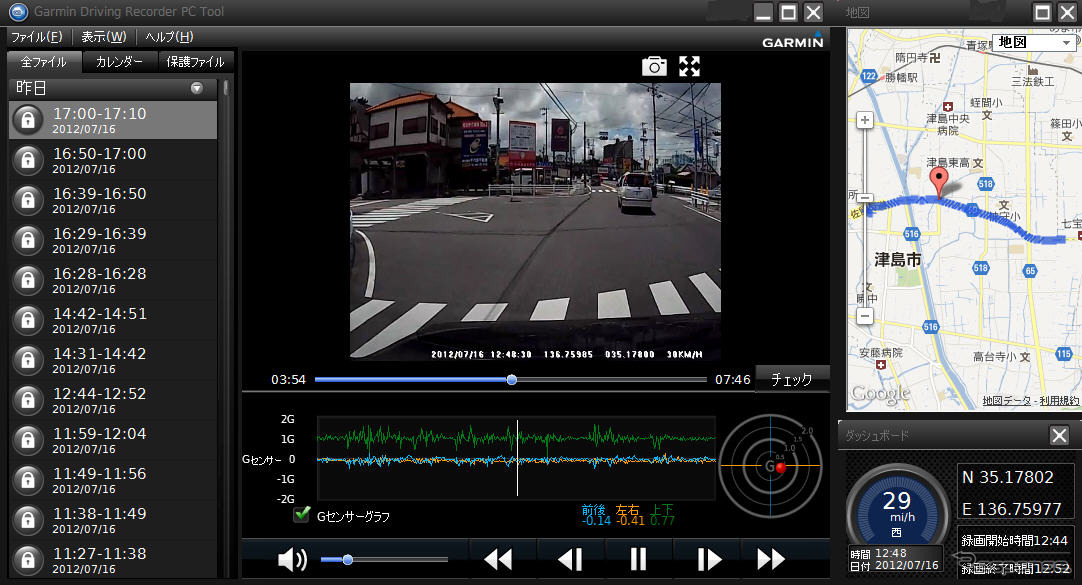The width and height of the screenshot is (1082, 585).
Task: Step back one frame
Action: point(569,559)
